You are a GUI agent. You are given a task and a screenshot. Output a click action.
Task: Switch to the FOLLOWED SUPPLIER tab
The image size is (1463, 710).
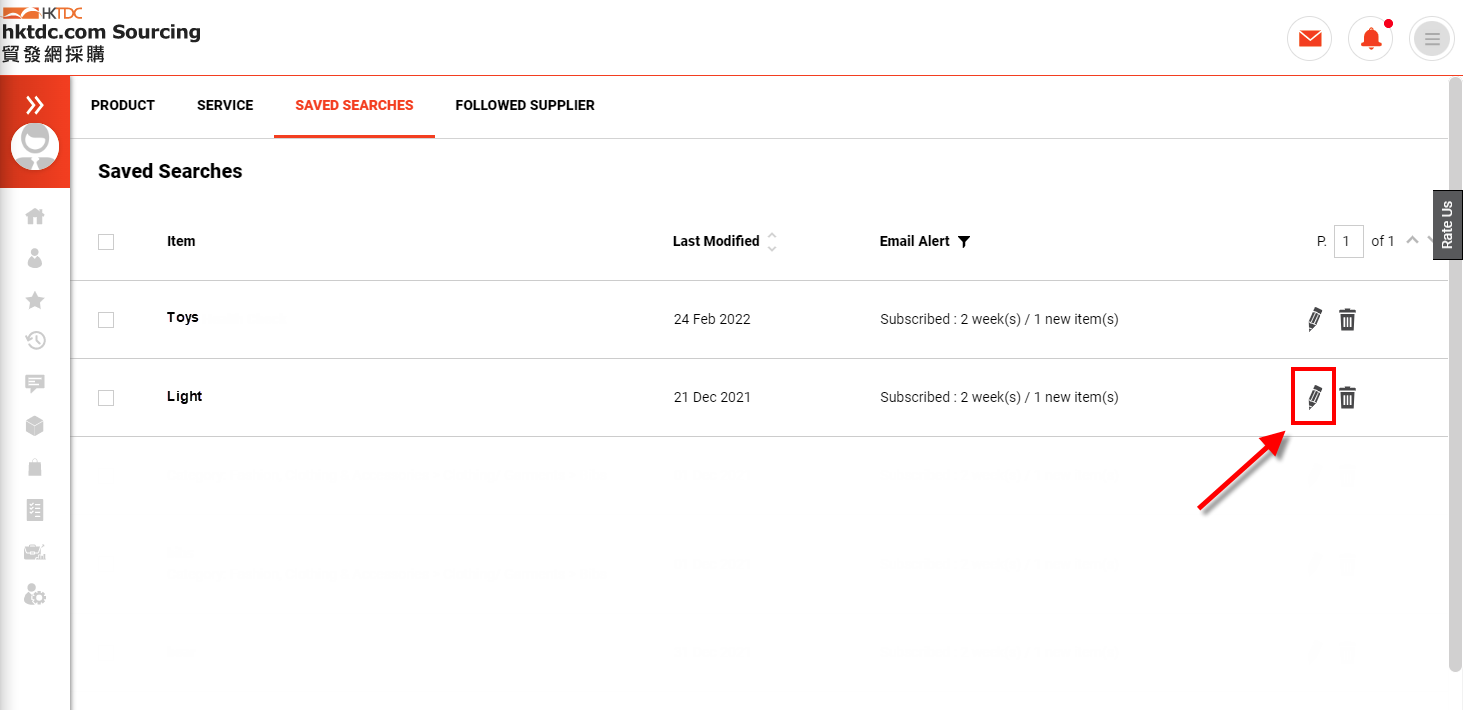coord(525,105)
